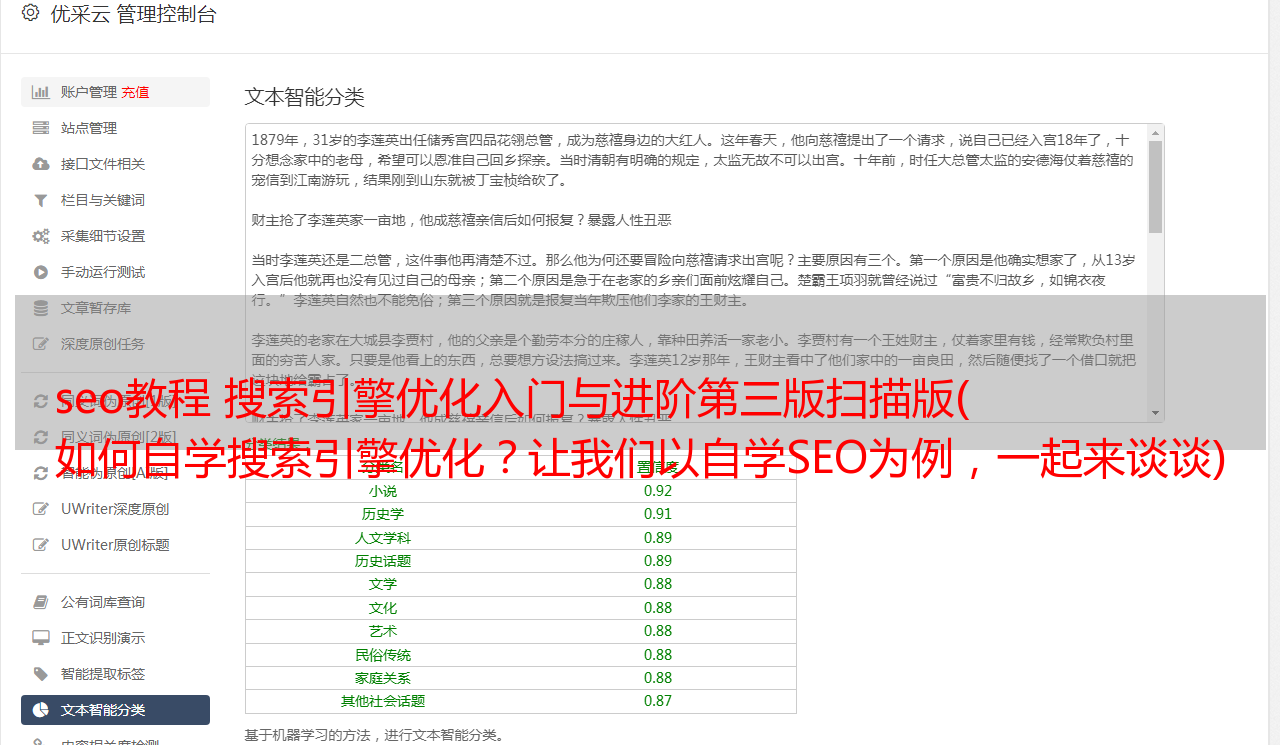
Task: Click the database icon for 文章暂存库
Action: pyautogui.click(x=41, y=308)
